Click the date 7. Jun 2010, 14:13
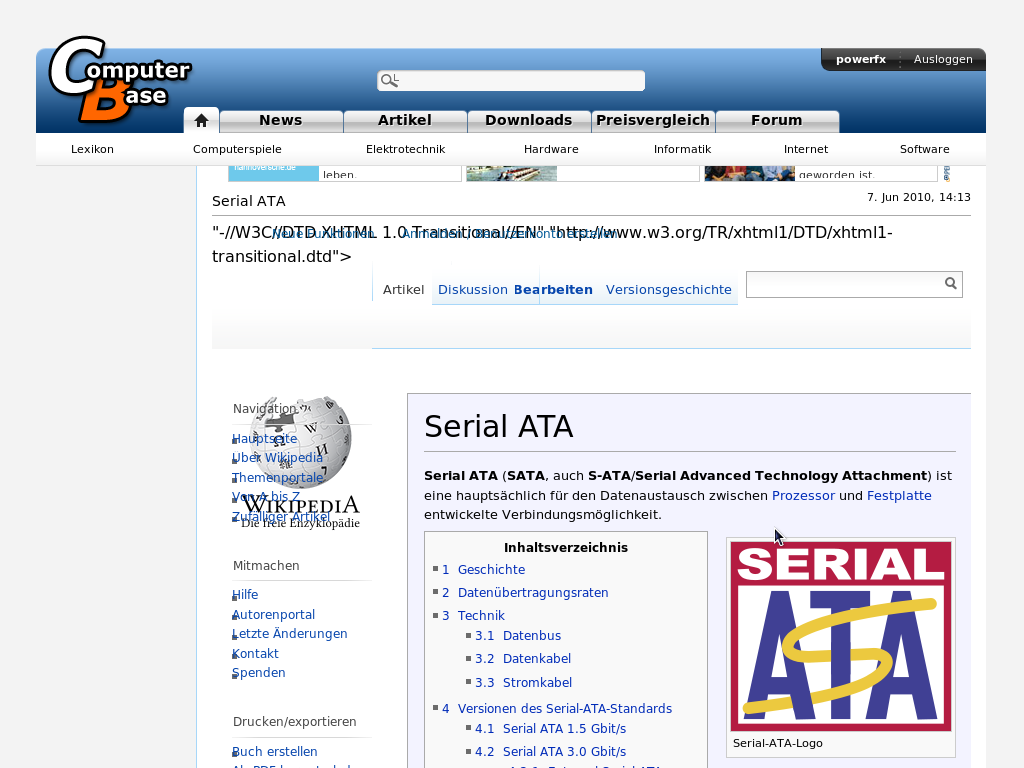 (919, 197)
